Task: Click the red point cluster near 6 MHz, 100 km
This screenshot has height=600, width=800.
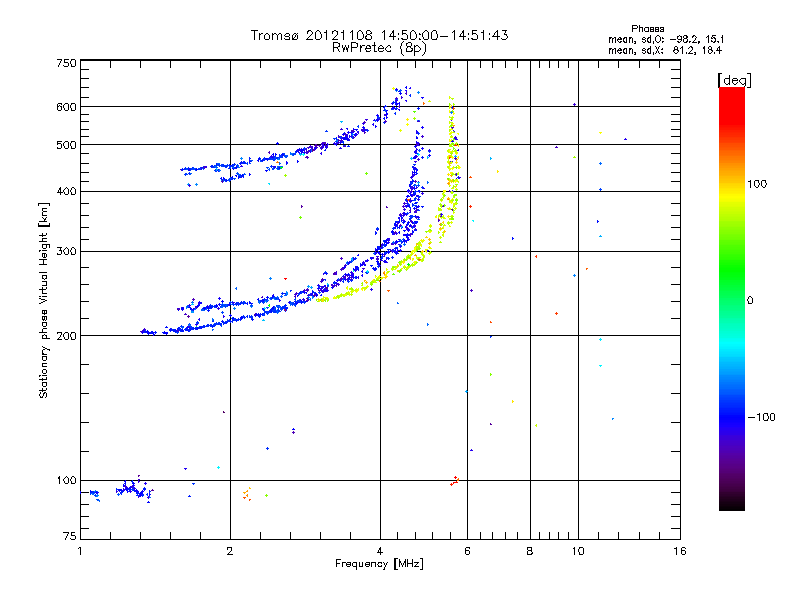Action: pyautogui.click(x=455, y=481)
